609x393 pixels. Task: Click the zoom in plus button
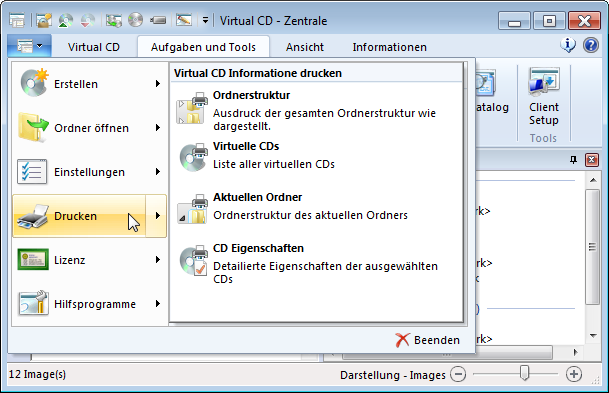pyautogui.click(x=574, y=374)
